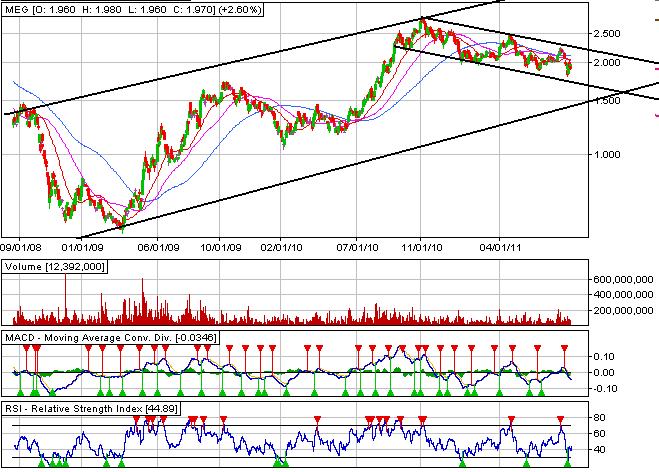
Task: Click the 10/01/09 date label
Action: (221, 247)
